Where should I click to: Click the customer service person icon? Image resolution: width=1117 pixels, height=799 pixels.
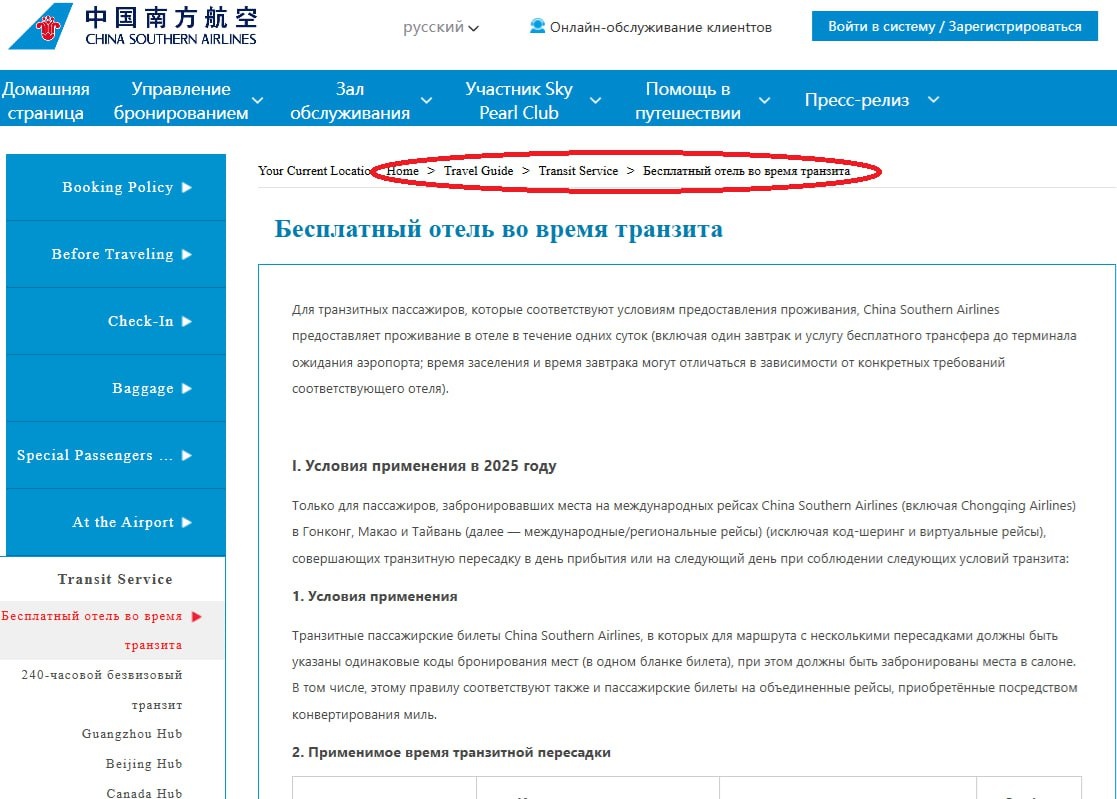coord(533,27)
